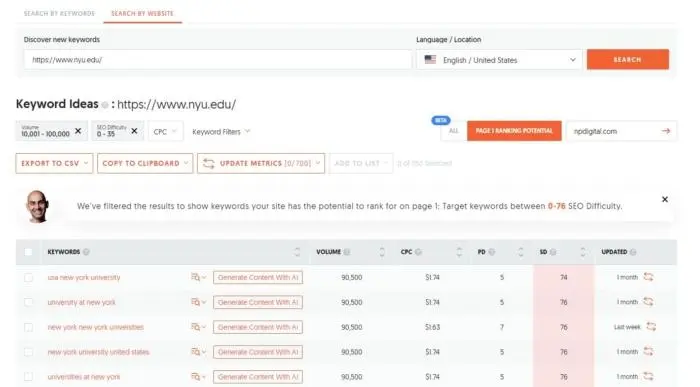Check 'new york university united states' row checkbox
The width and height of the screenshot is (700, 387).
(x=29, y=352)
